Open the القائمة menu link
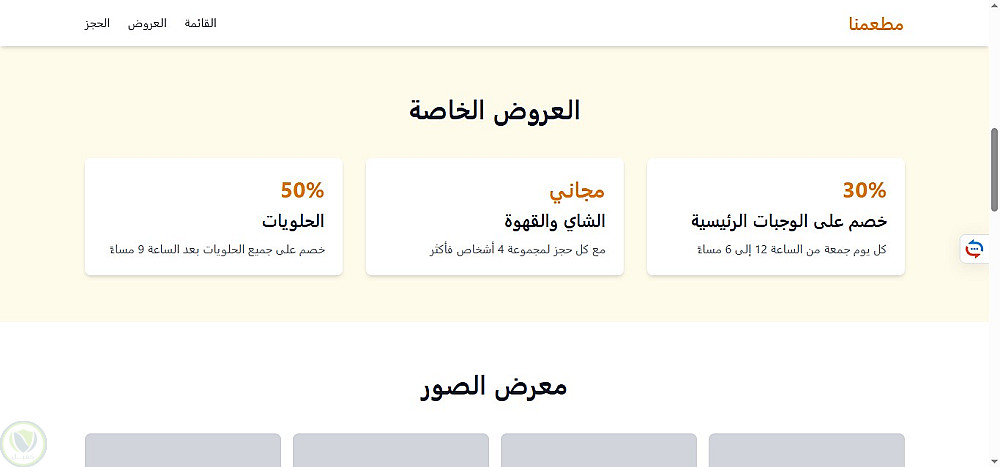The image size is (1000, 467). pos(201,23)
